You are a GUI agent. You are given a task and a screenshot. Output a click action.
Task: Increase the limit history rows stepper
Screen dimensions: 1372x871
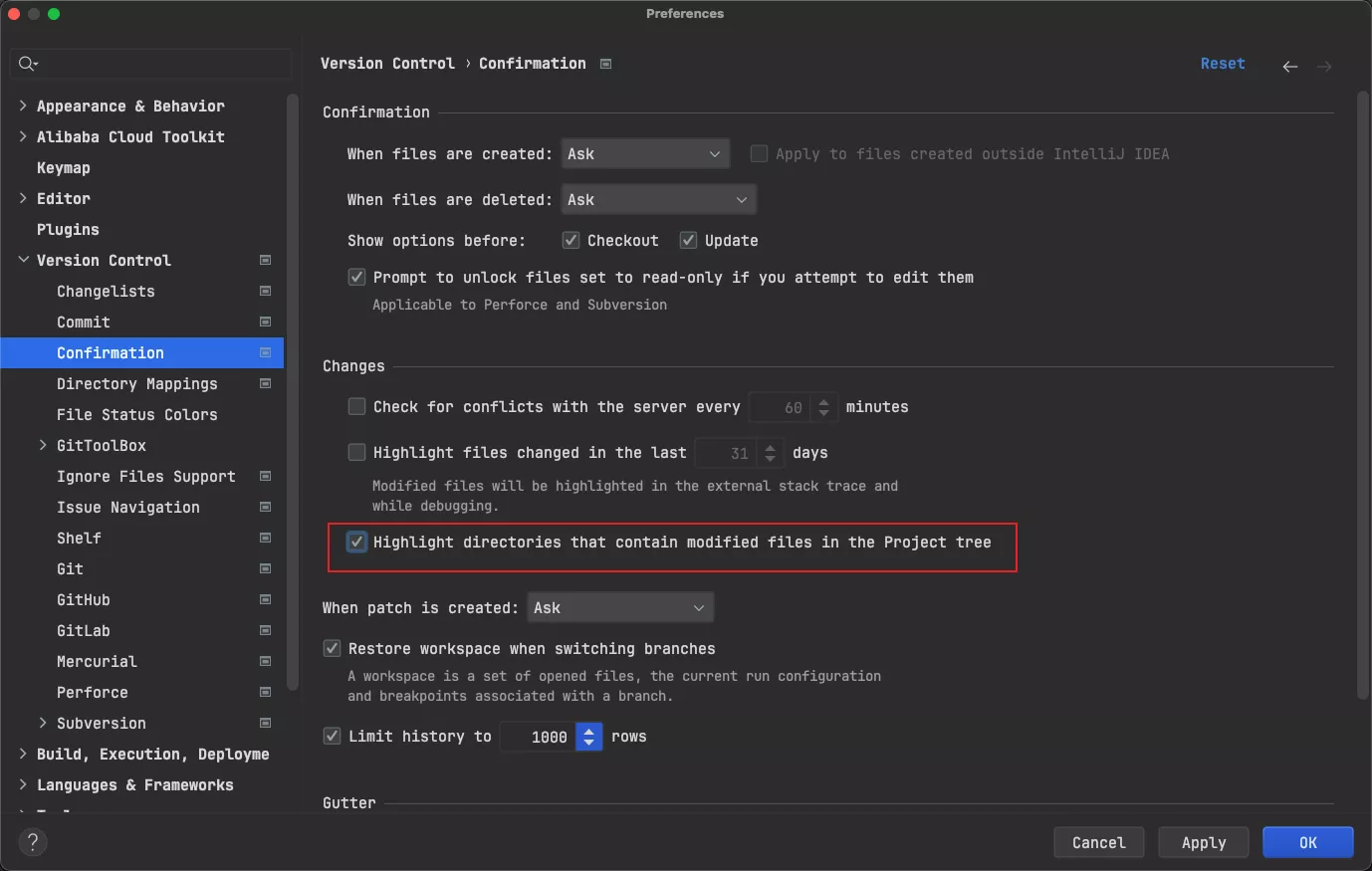point(589,731)
